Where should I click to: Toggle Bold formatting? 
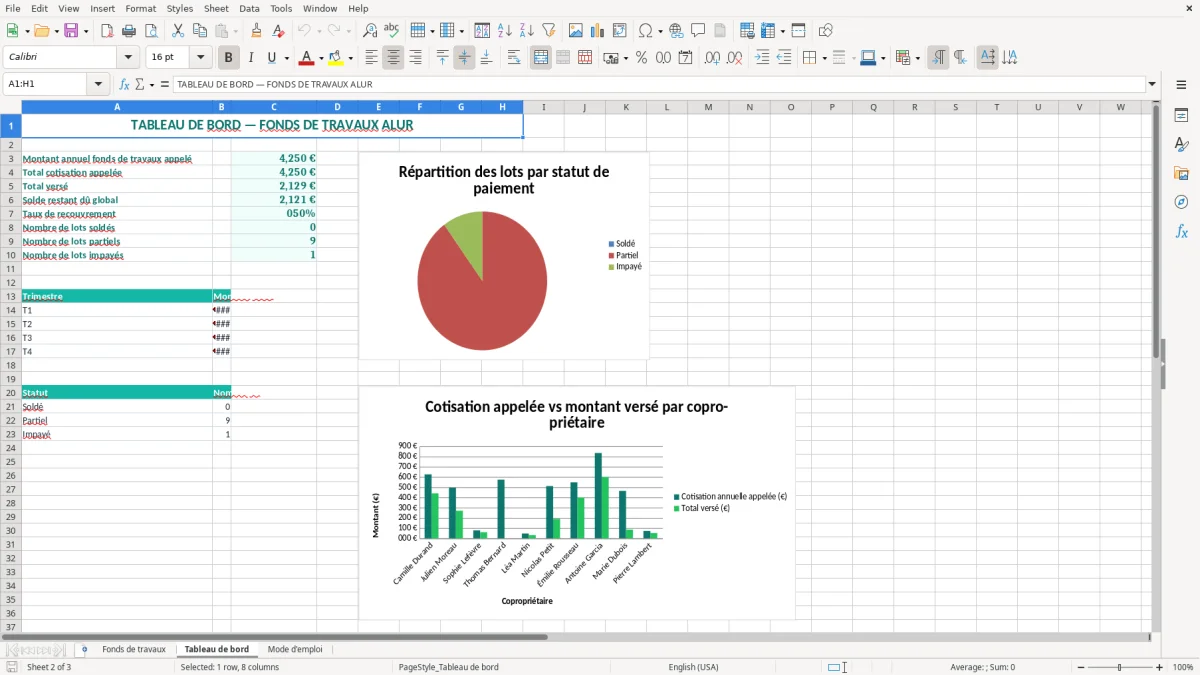(229, 58)
